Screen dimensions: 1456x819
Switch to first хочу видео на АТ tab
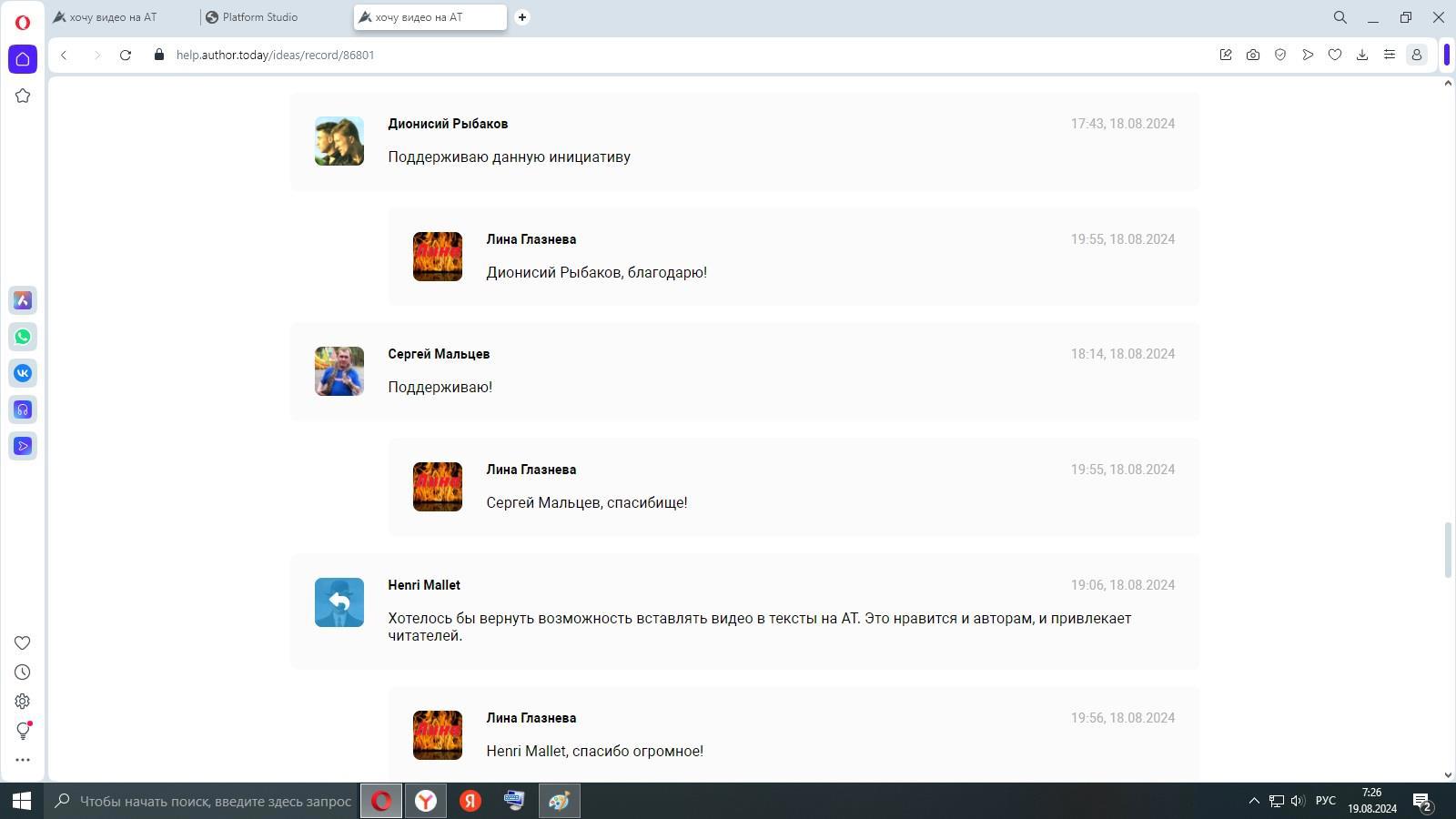(113, 17)
